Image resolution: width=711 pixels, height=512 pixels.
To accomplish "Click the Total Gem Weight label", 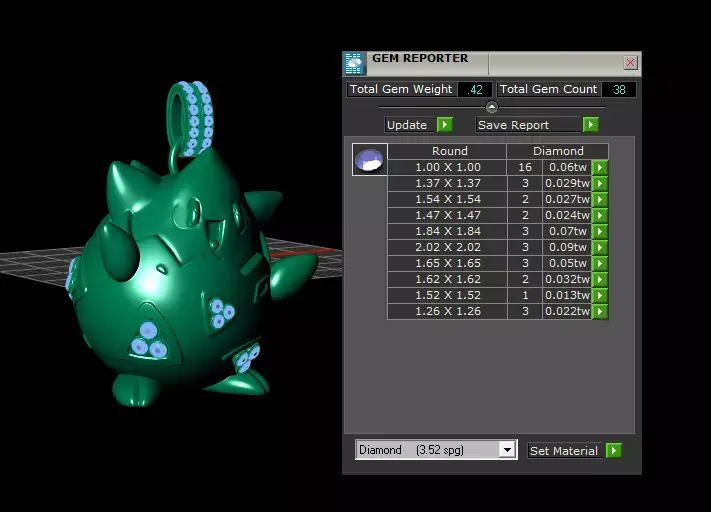I will pyautogui.click(x=401, y=89).
